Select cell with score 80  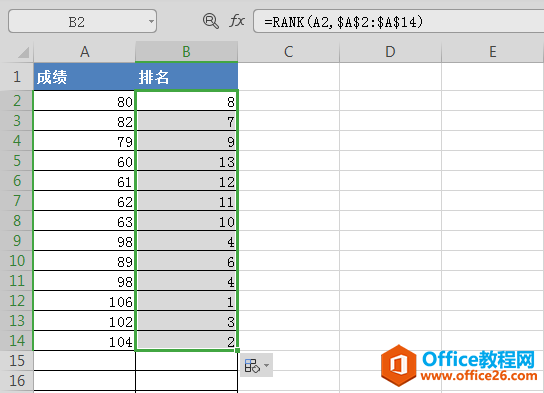tap(84, 101)
